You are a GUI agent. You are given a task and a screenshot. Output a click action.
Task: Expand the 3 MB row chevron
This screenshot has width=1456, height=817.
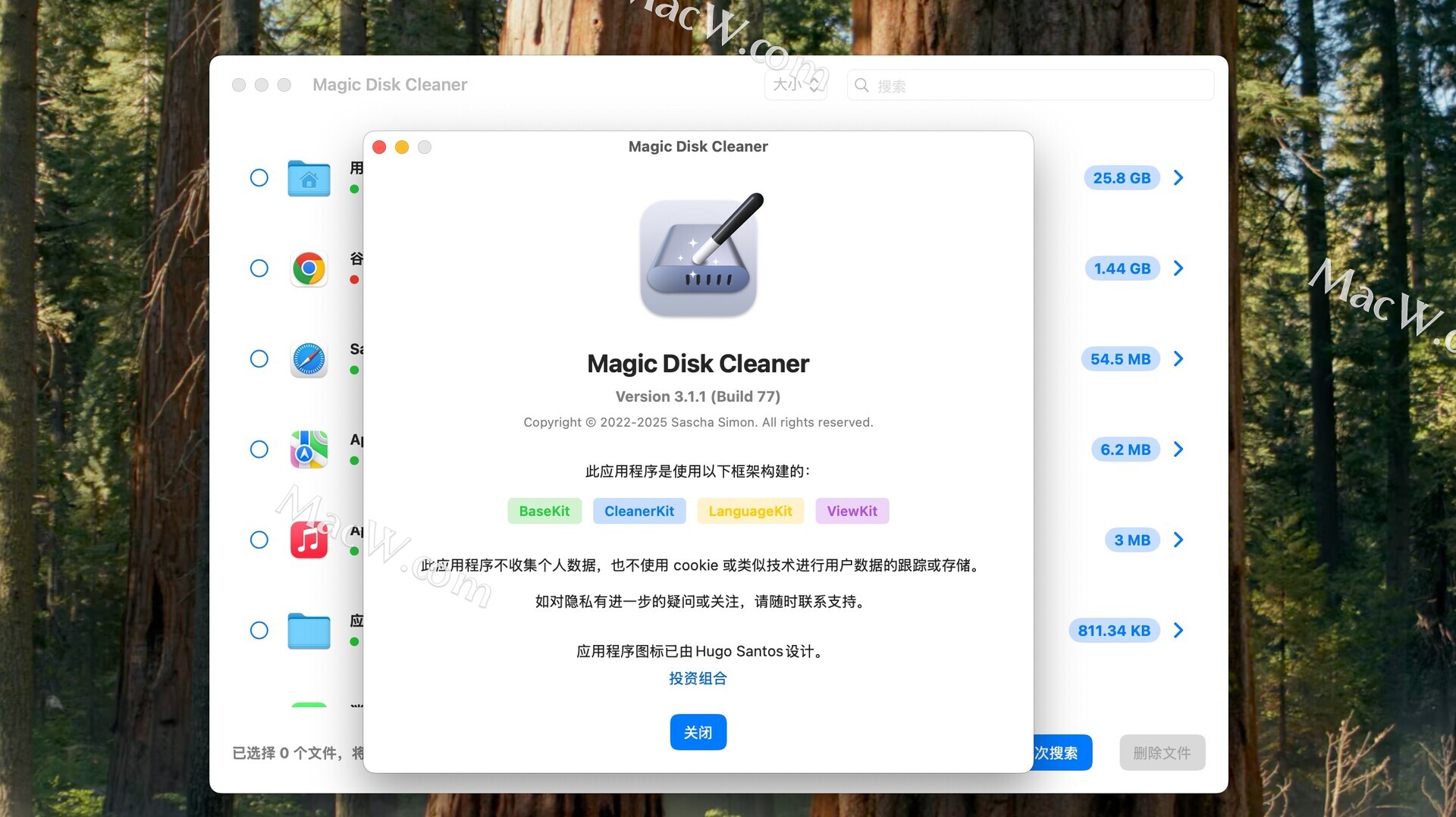click(x=1178, y=540)
